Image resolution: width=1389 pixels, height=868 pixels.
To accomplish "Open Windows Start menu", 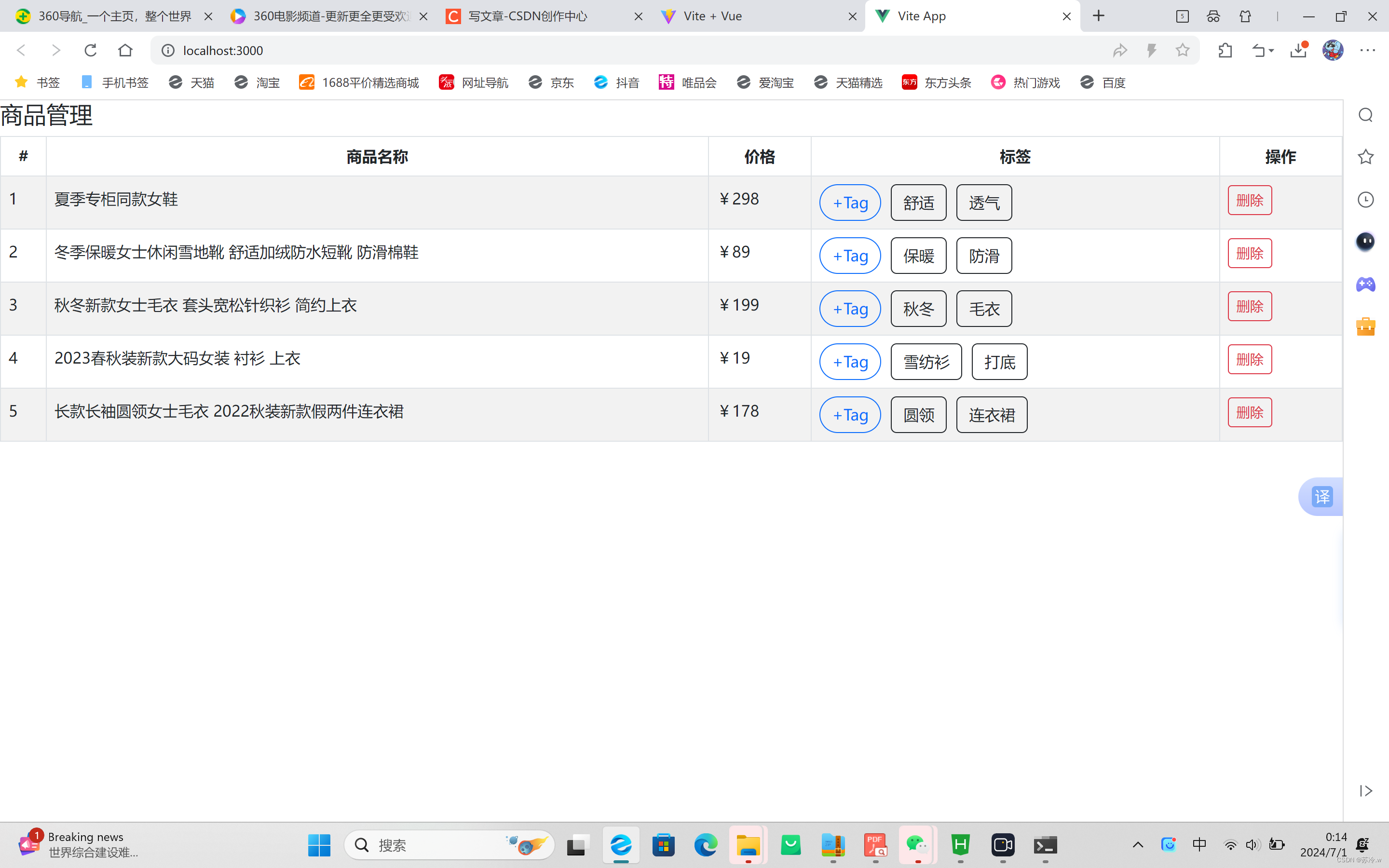I will pos(319,844).
